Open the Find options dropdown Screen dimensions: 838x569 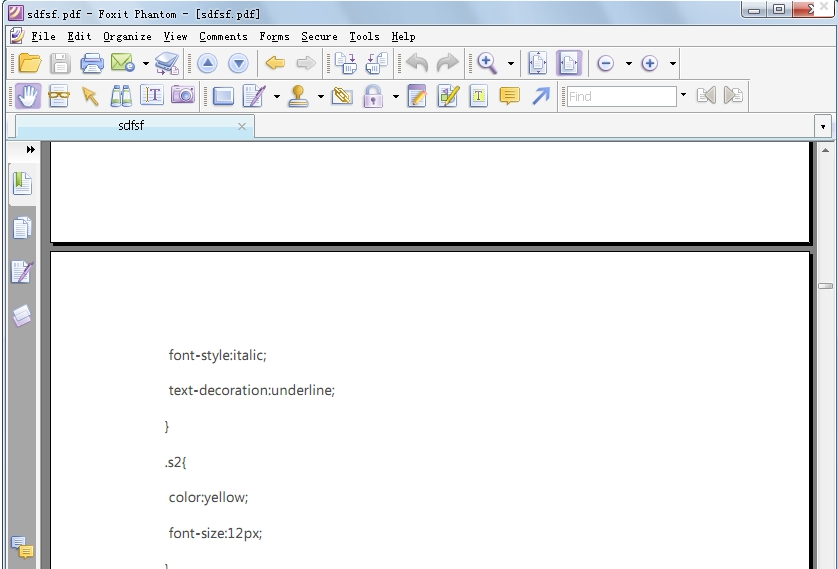(683, 96)
